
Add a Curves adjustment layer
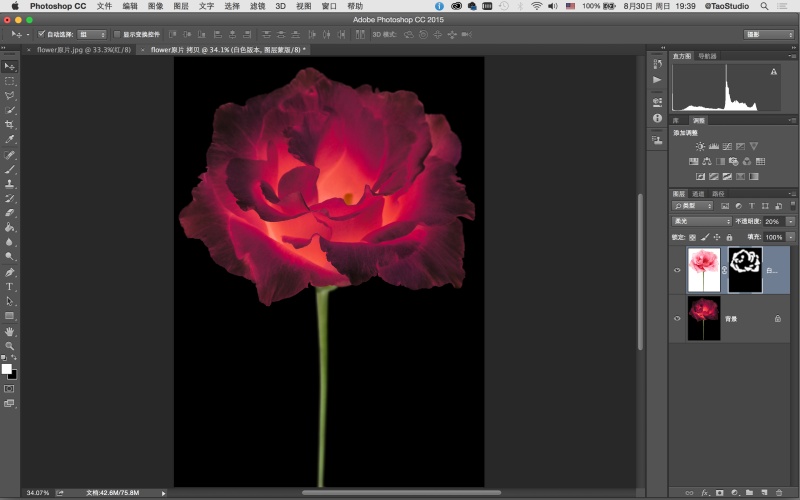click(x=727, y=146)
